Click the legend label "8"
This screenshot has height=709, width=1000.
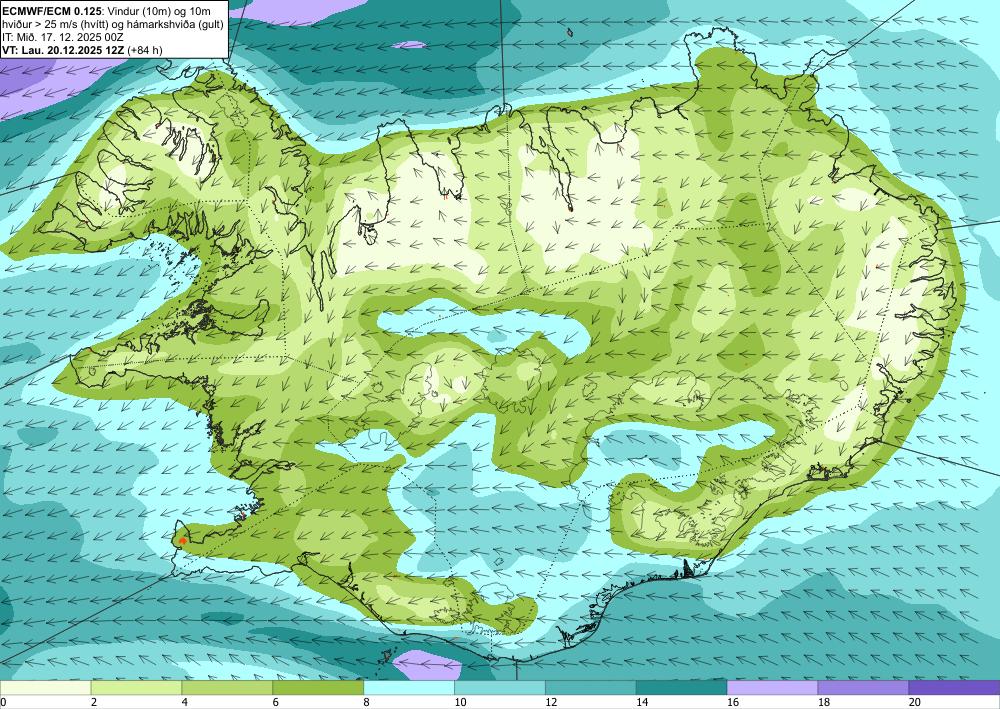[367, 702]
